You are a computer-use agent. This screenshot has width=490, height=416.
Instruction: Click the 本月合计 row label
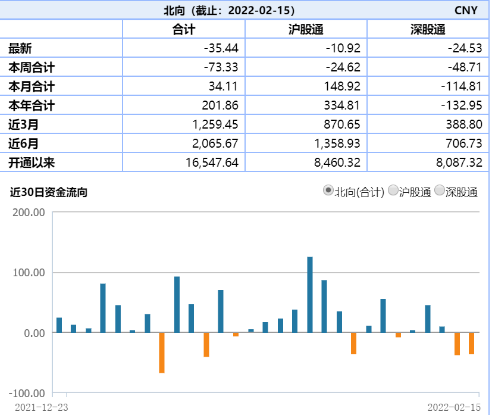point(32,87)
